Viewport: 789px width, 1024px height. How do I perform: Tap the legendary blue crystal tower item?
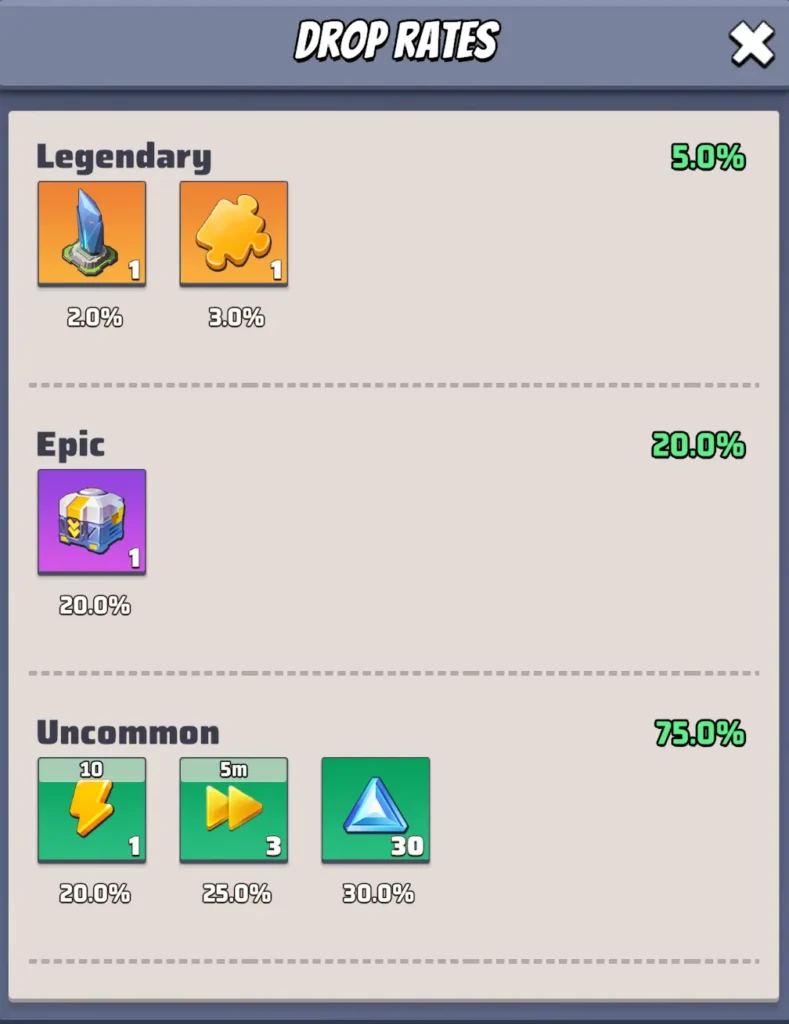pos(91,233)
